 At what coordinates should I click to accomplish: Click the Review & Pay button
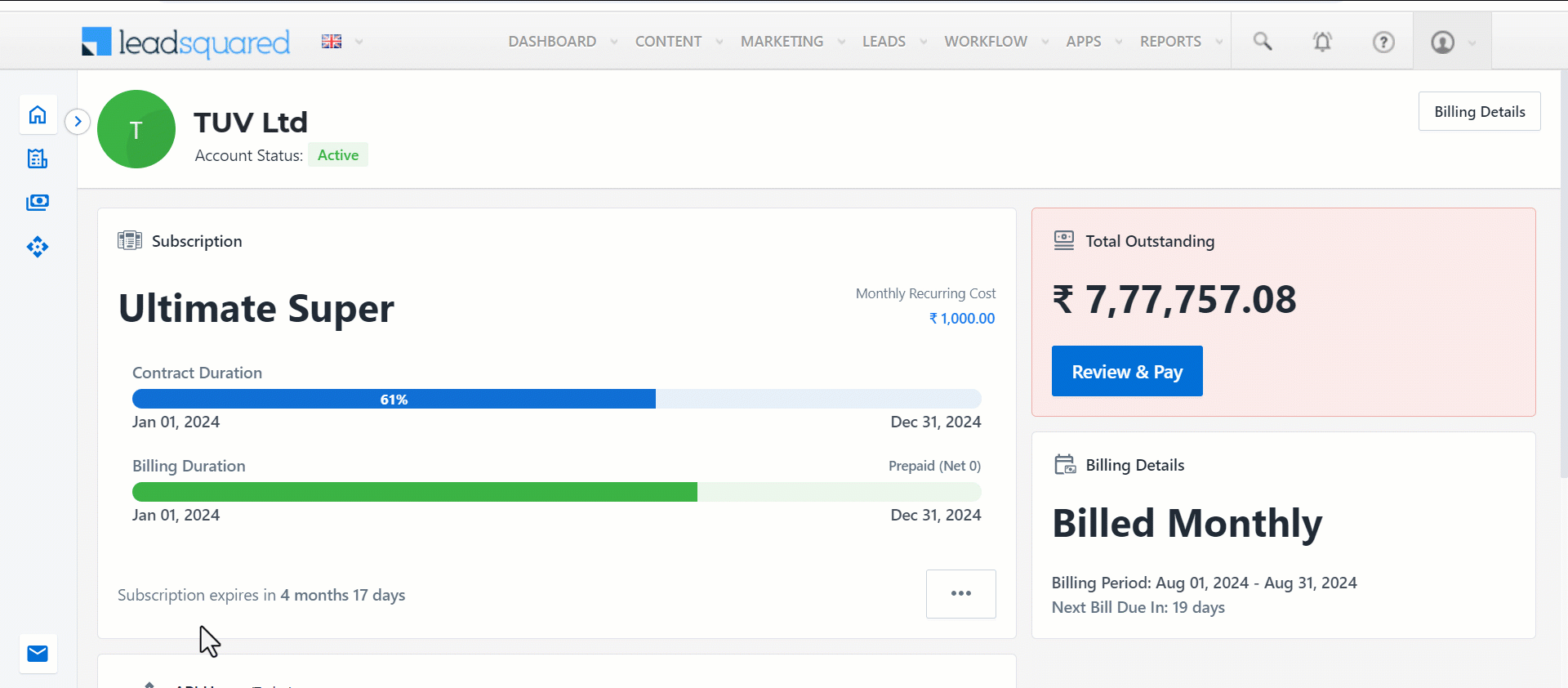coord(1126,371)
